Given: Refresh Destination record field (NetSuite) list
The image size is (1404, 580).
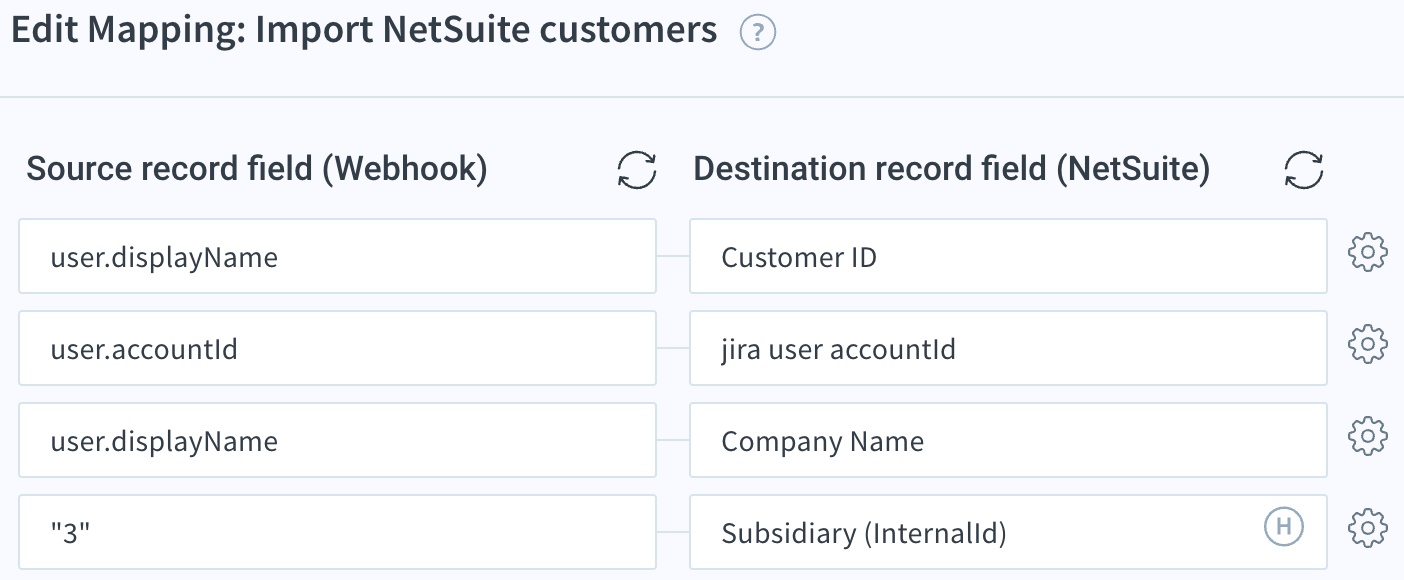Looking at the screenshot, I should [x=1304, y=170].
